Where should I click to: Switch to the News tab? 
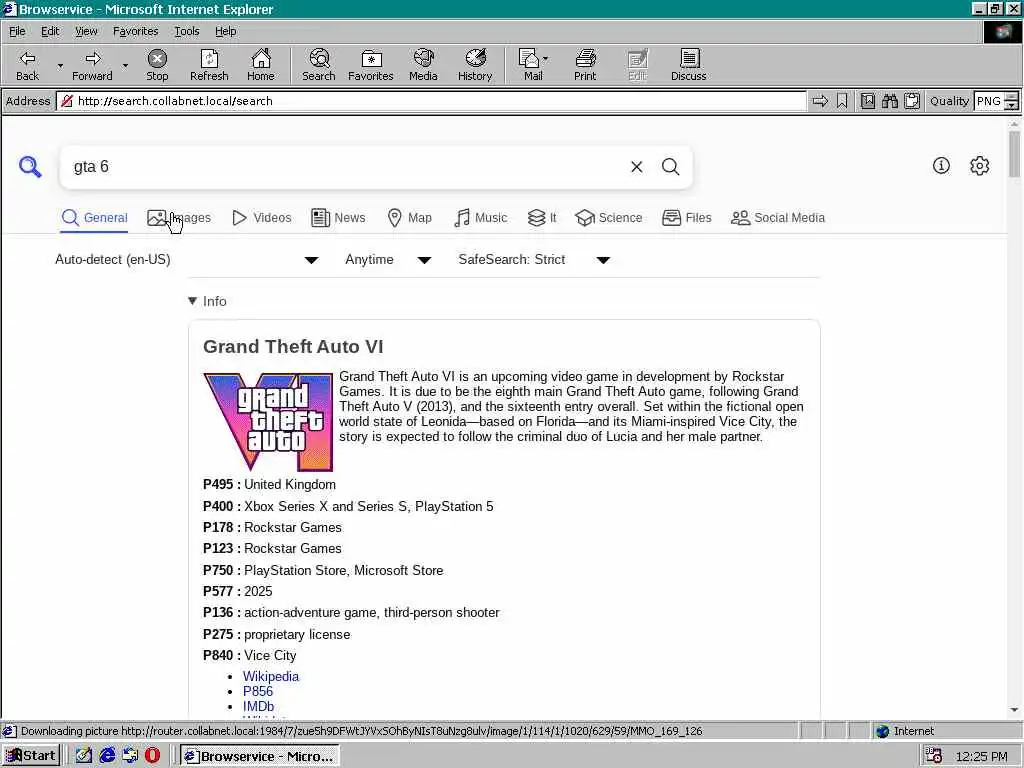338,218
